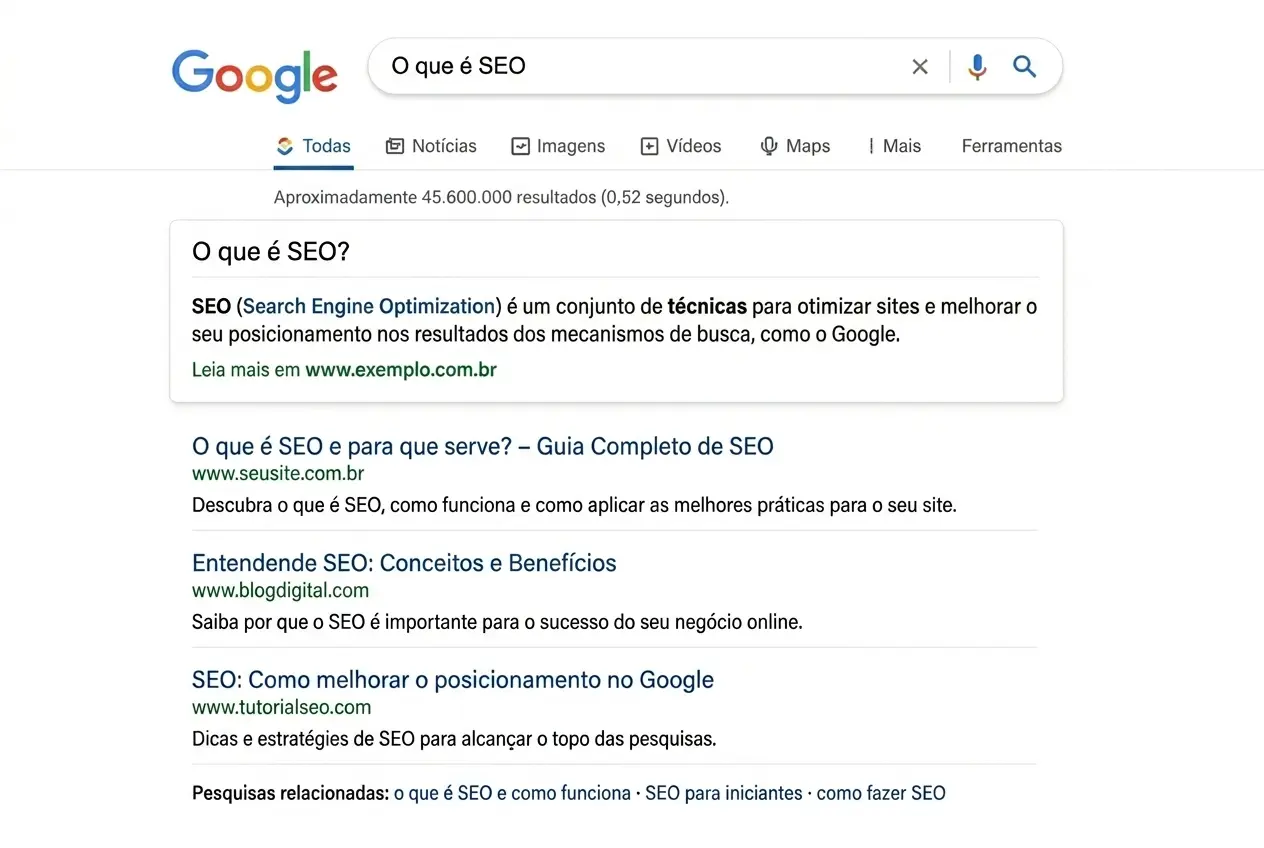Viewport: 1264px width, 848px height.
Task: Click the www.tutorialseo.com URL
Action: pyautogui.click(x=281, y=708)
